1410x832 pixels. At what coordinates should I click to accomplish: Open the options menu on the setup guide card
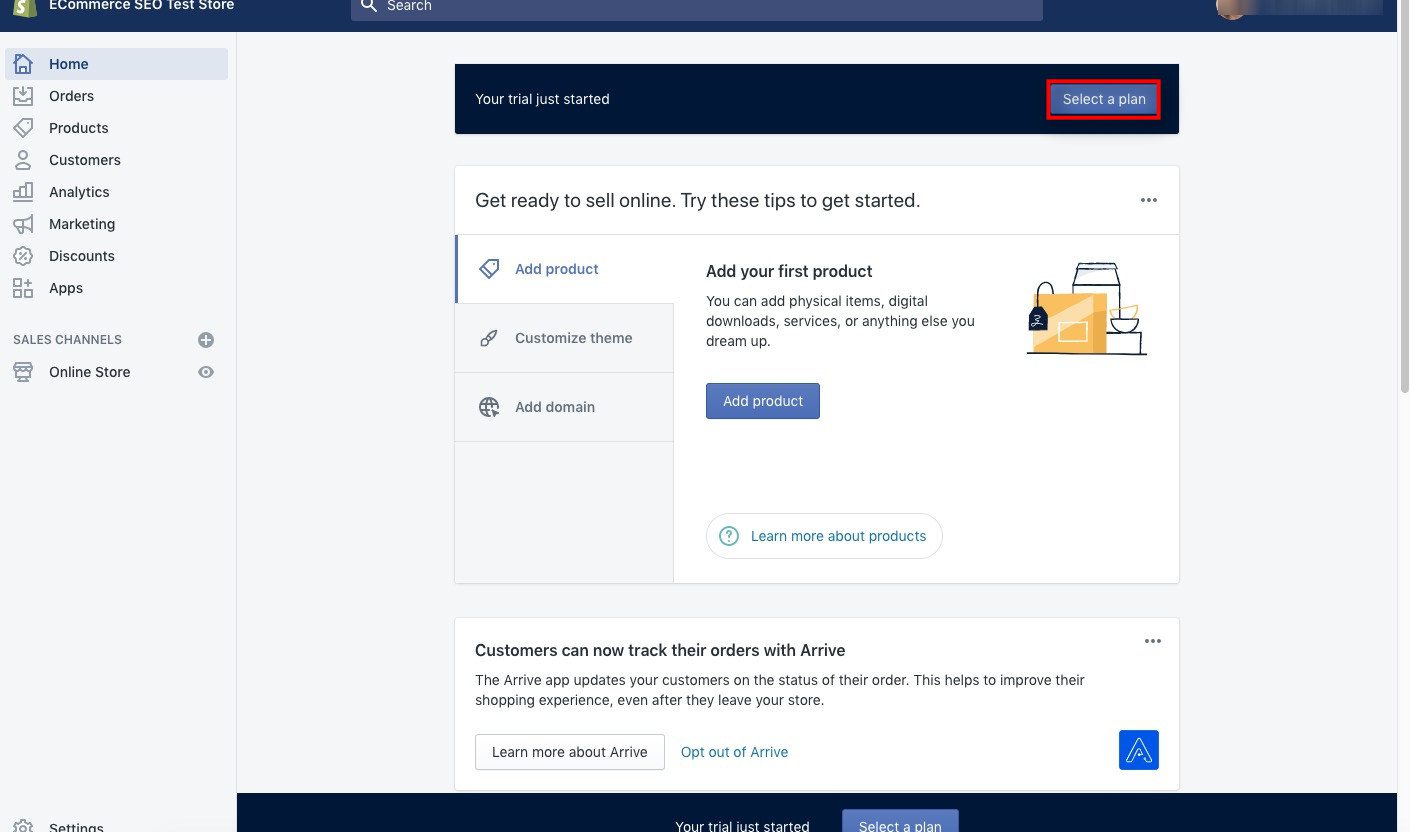coord(1148,199)
